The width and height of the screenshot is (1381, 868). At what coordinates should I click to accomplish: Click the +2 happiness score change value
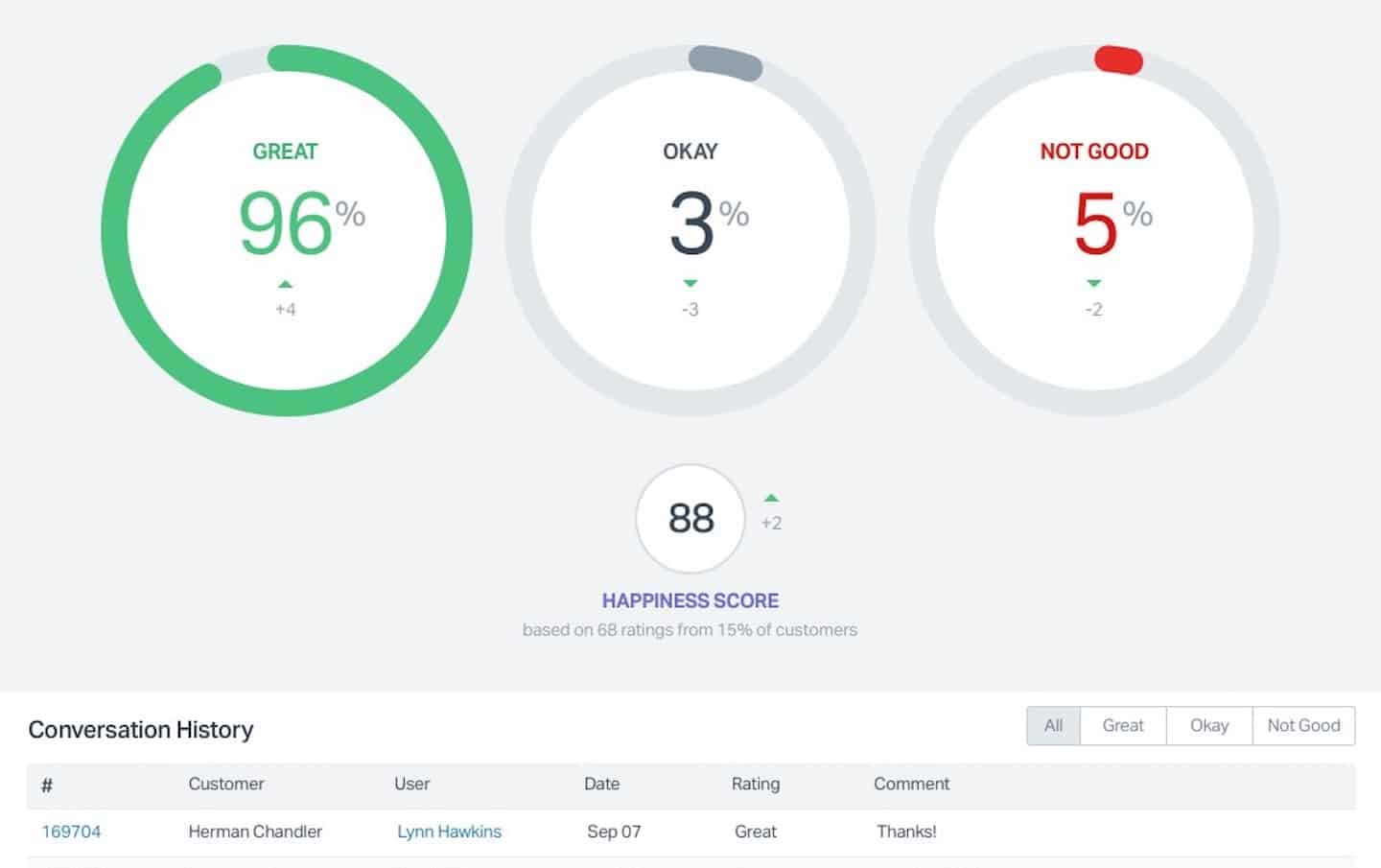[x=771, y=523]
